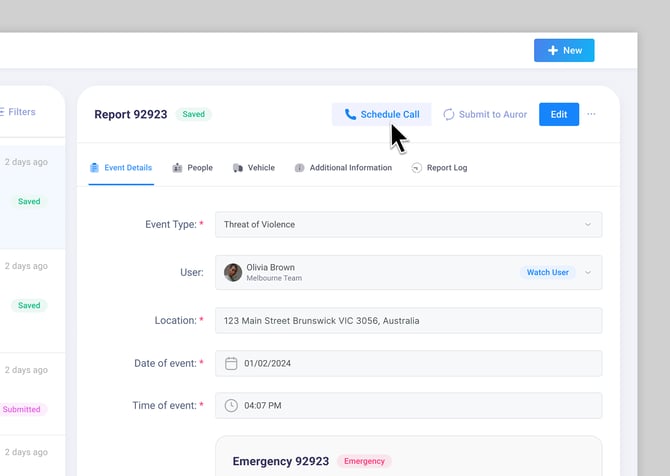Switch to the Vehicle tab
Viewport: 670px width, 476px height.
pyautogui.click(x=254, y=168)
